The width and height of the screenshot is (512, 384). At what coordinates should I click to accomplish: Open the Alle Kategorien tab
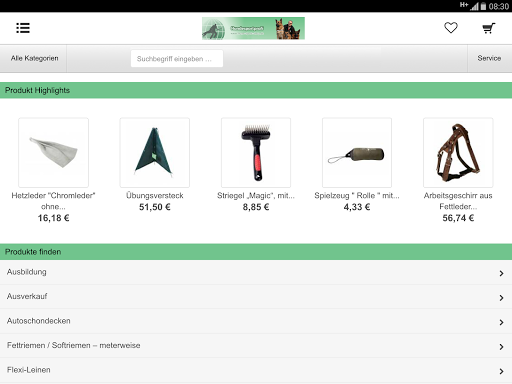pos(34,58)
